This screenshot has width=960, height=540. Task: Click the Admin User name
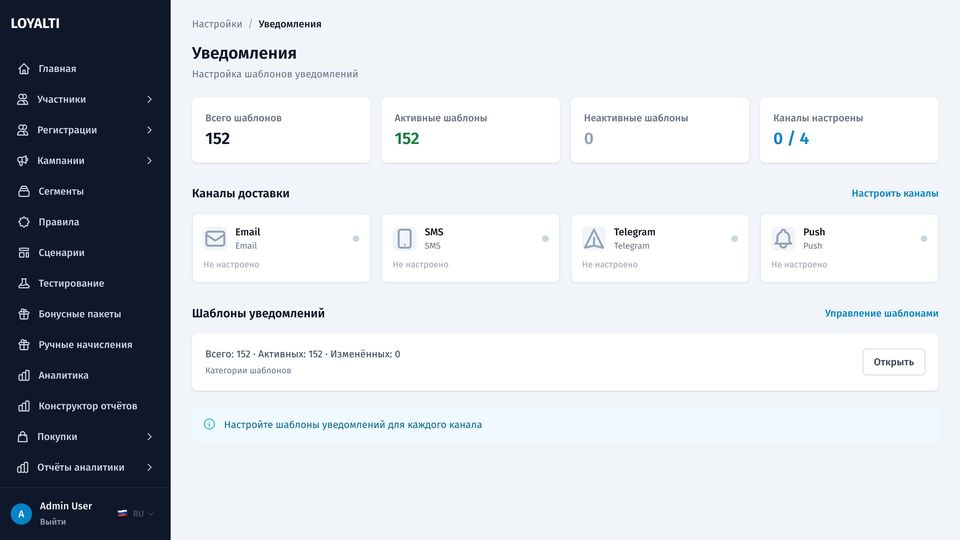[x=66, y=506]
